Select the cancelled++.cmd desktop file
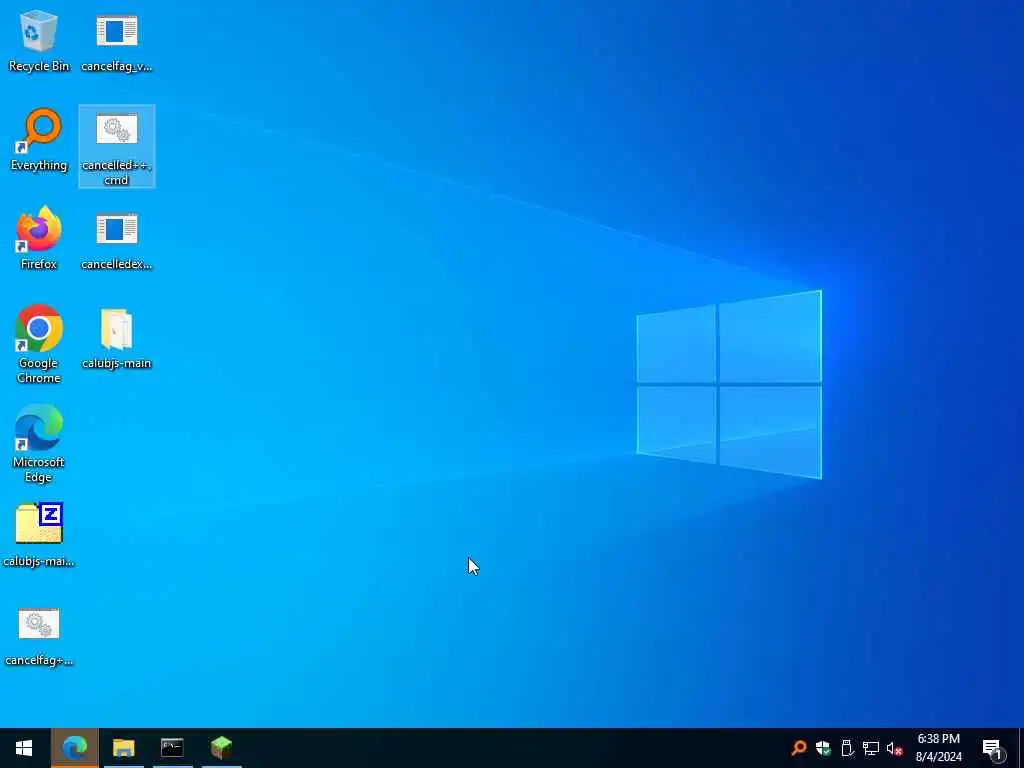Viewport: 1024px width, 768px height. [116, 146]
